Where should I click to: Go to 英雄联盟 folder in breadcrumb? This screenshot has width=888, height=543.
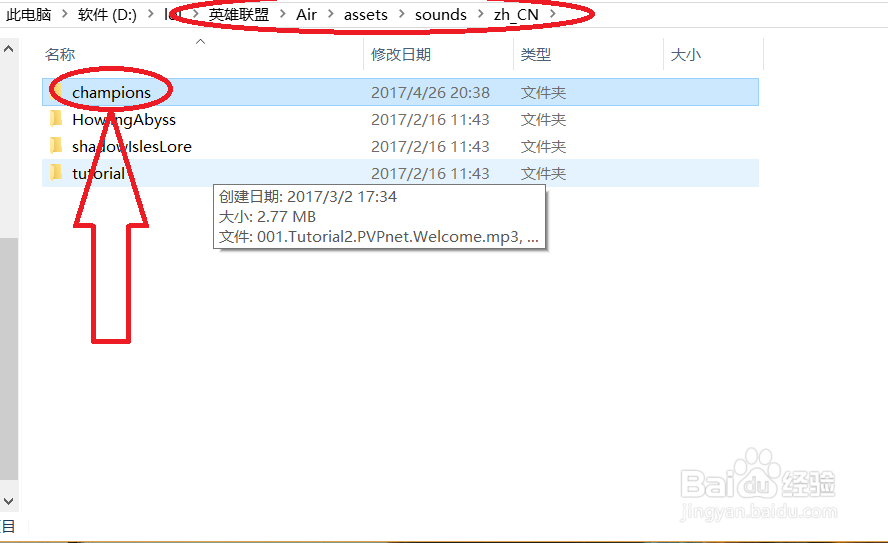click(x=238, y=14)
